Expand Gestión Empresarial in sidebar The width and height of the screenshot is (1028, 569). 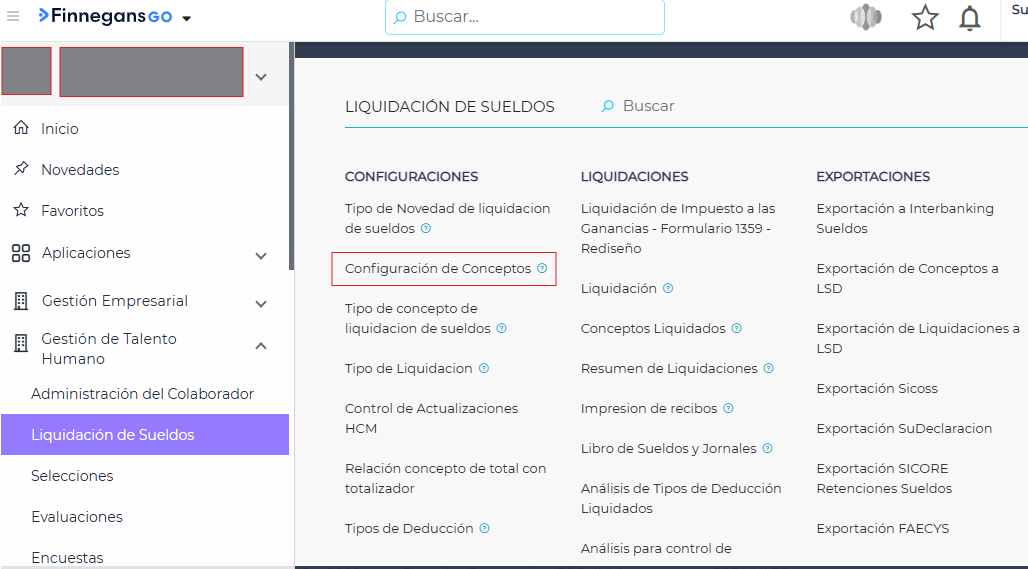[261, 304]
